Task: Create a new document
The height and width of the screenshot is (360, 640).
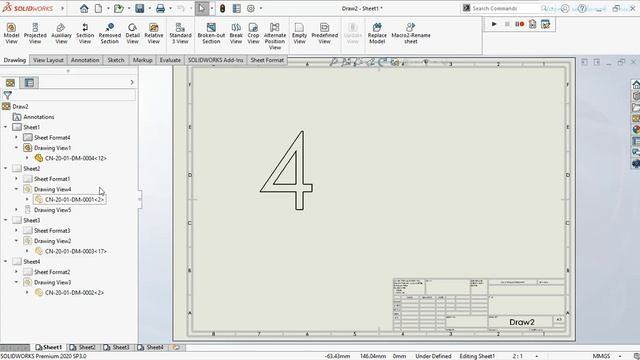Action: pyautogui.click(x=98, y=8)
